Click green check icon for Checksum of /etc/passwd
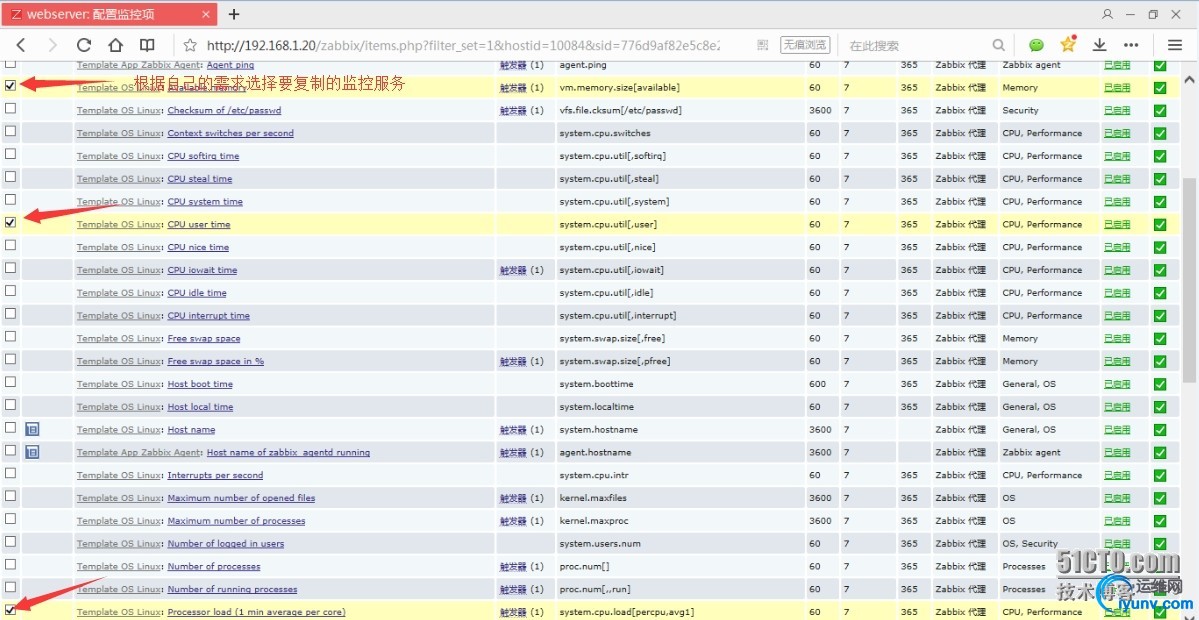Image resolution: width=1199 pixels, height=620 pixels. coord(1160,111)
